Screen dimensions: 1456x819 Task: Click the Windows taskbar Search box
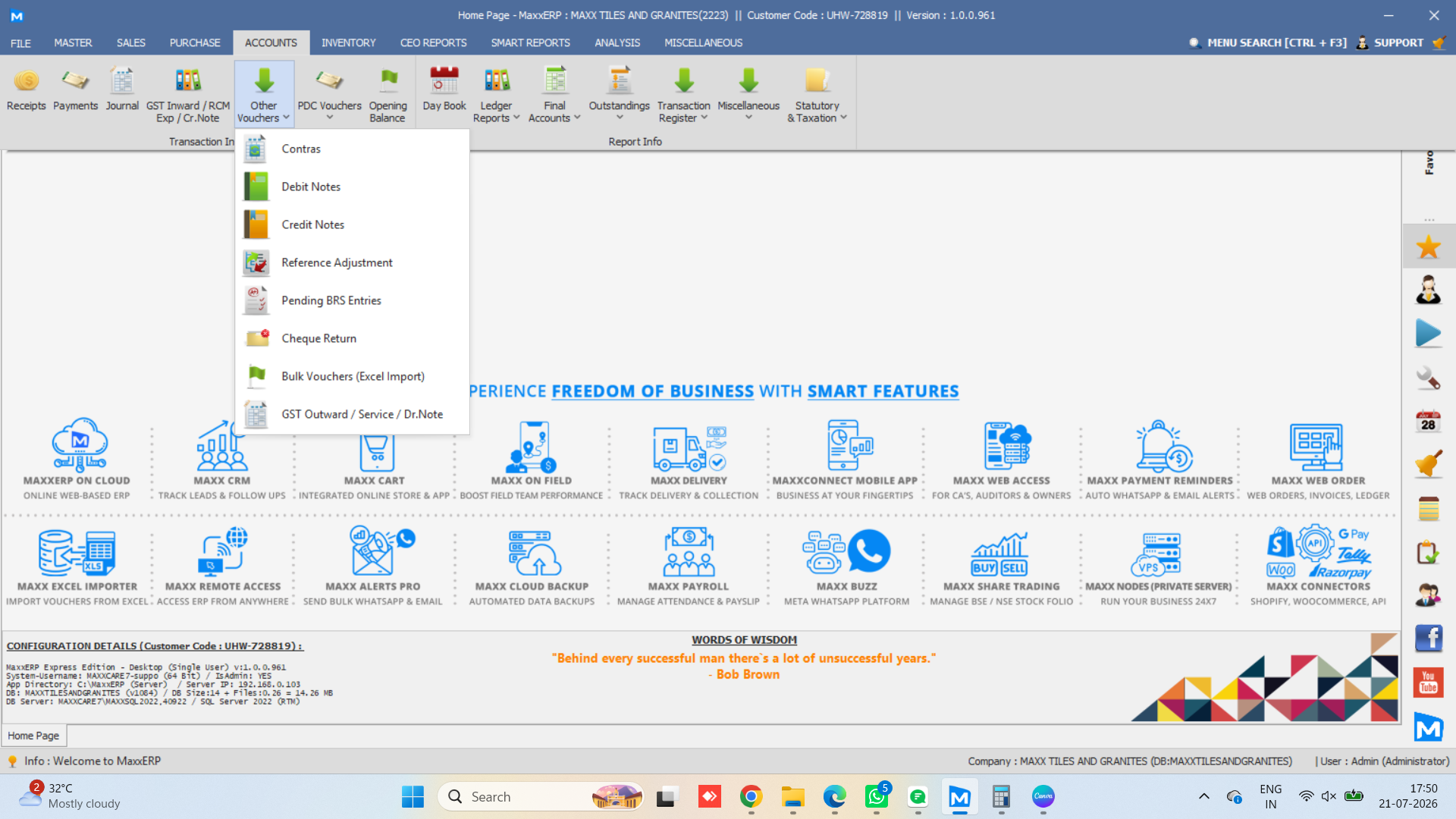pos(541,797)
